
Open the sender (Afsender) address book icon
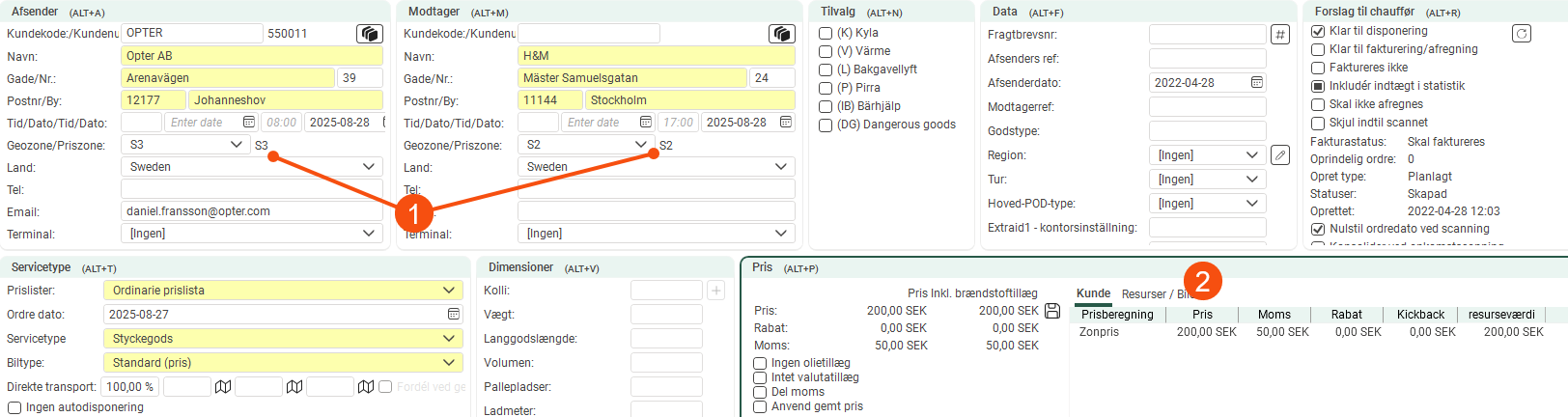[369, 34]
